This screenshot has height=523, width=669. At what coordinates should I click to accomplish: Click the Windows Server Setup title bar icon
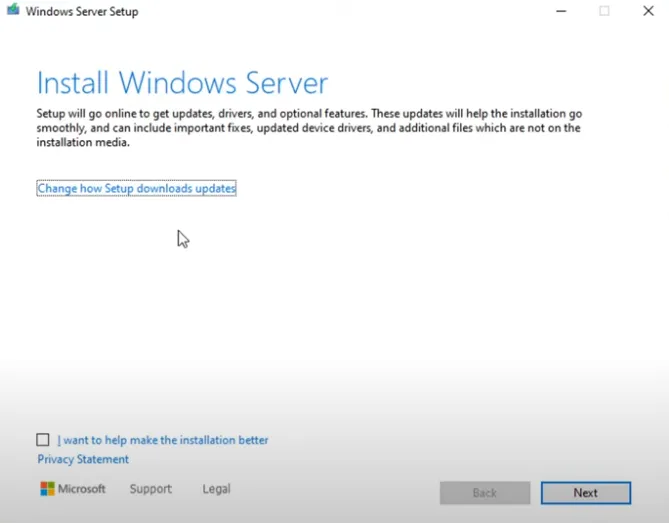tap(13, 9)
